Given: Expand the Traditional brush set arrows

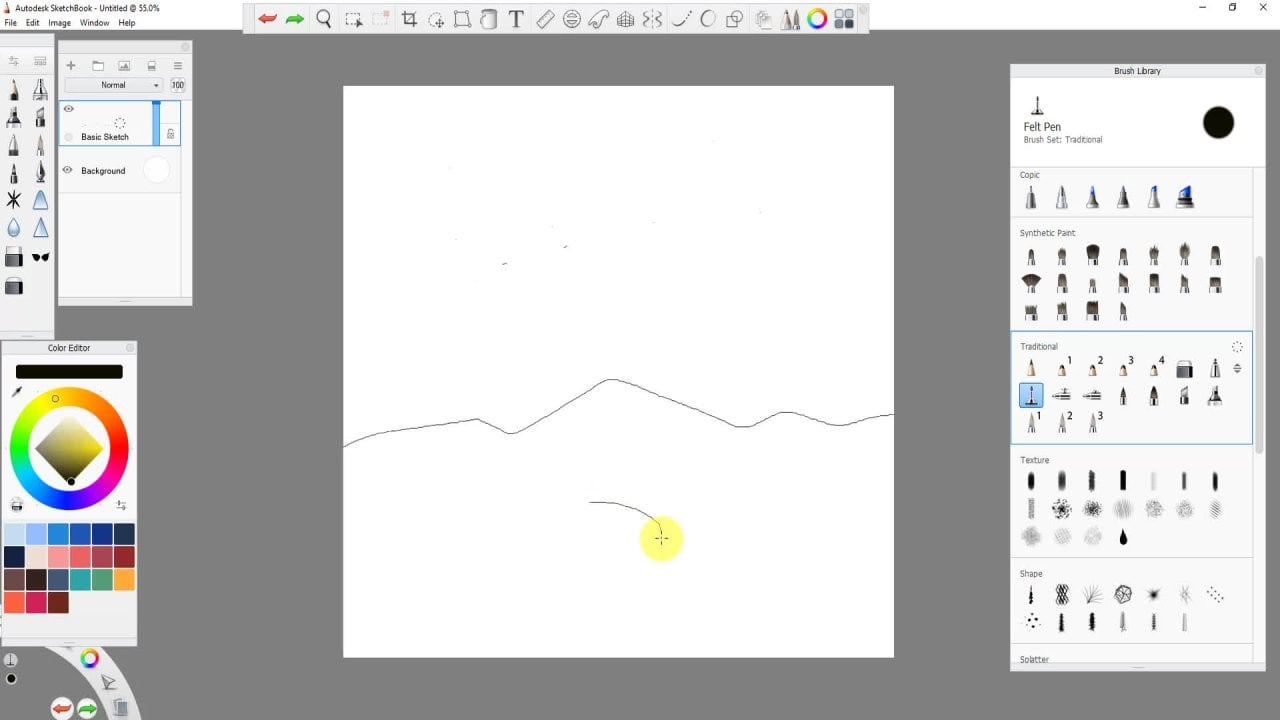Looking at the screenshot, I should tap(1237, 368).
